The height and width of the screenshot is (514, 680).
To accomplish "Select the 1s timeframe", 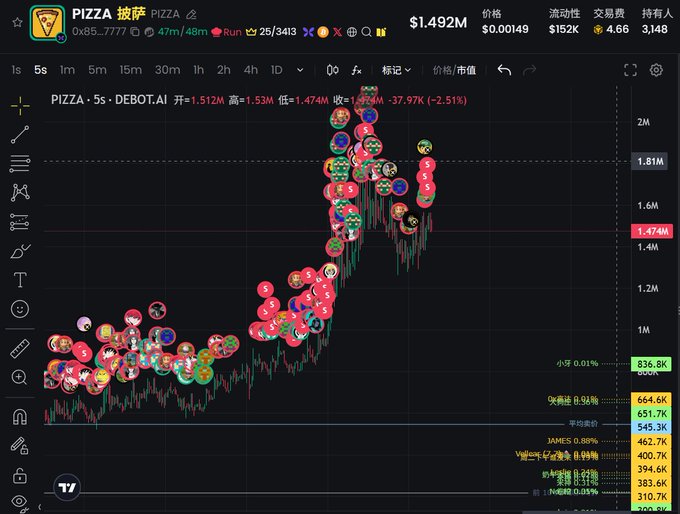I will click(16, 70).
